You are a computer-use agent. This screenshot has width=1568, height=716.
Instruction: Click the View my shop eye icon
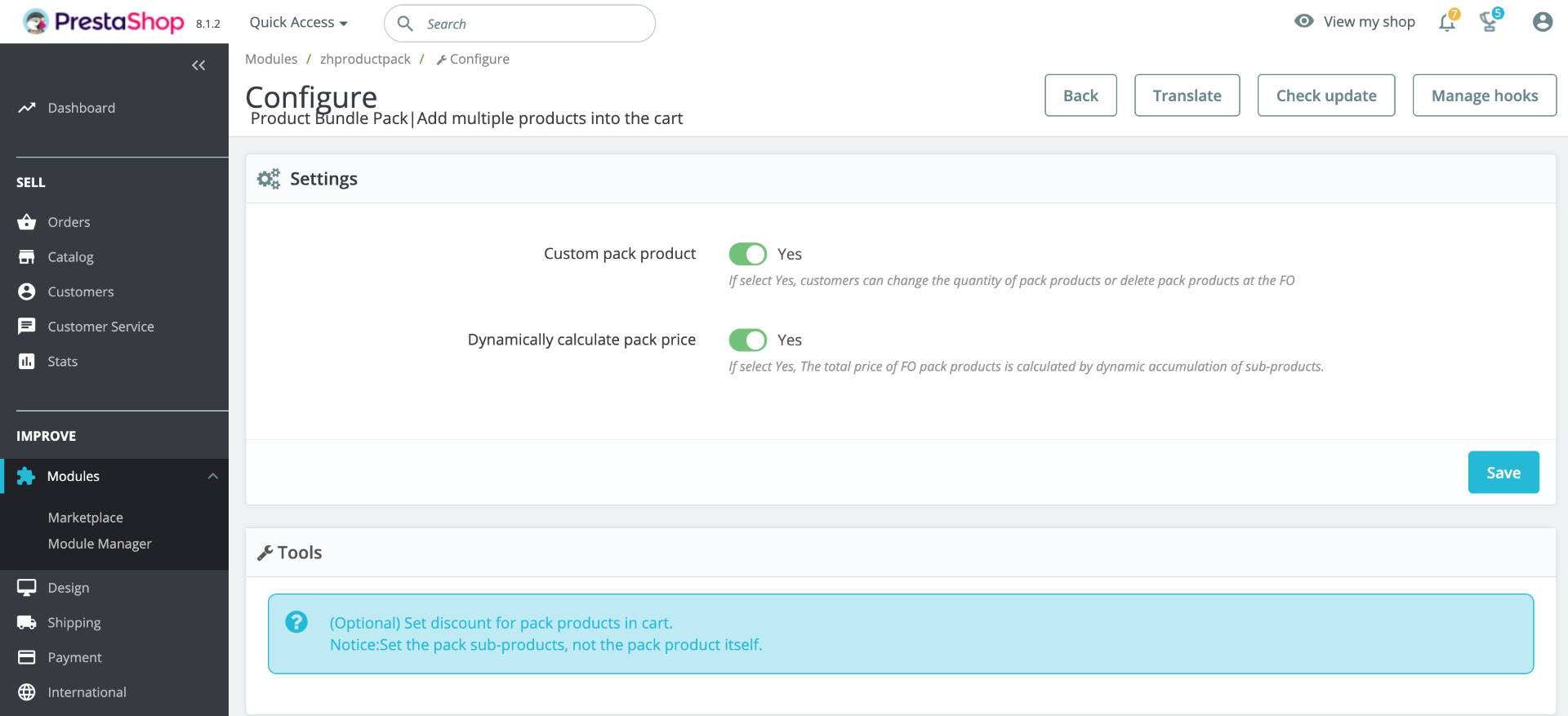click(1304, 21)
